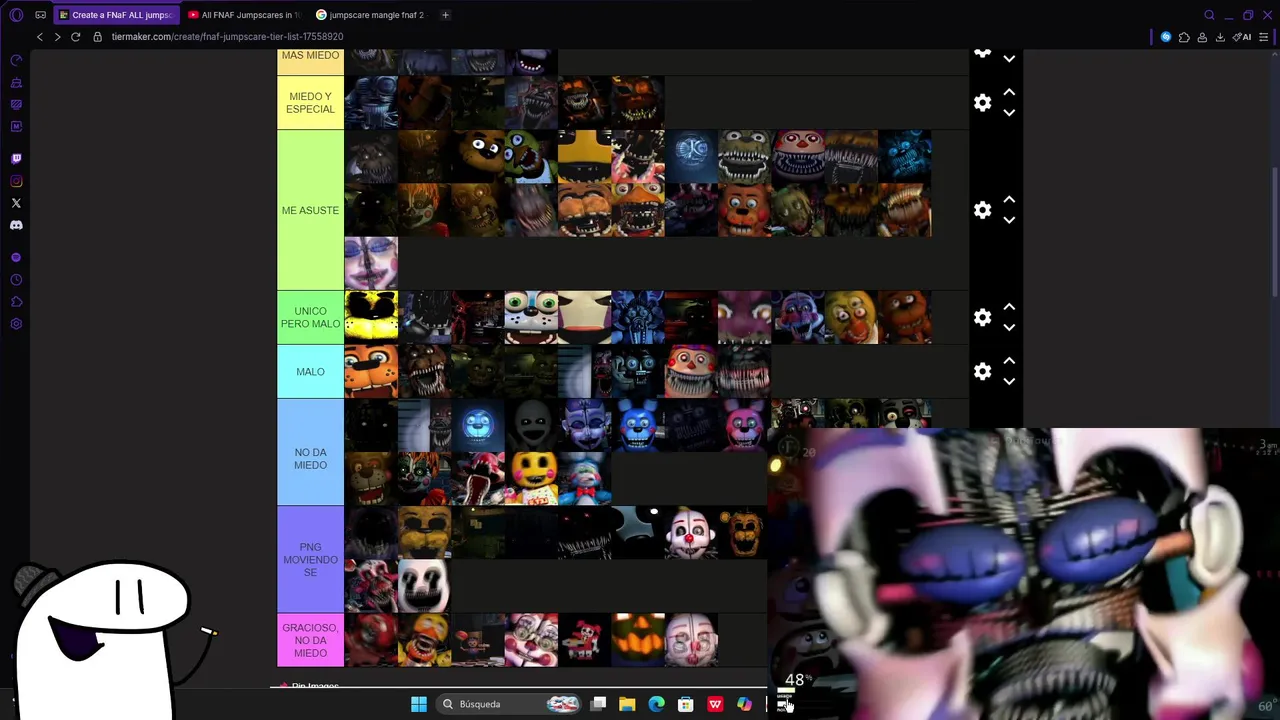Move MALO row up
The image size is (1280, 720).
point(1009,360)
